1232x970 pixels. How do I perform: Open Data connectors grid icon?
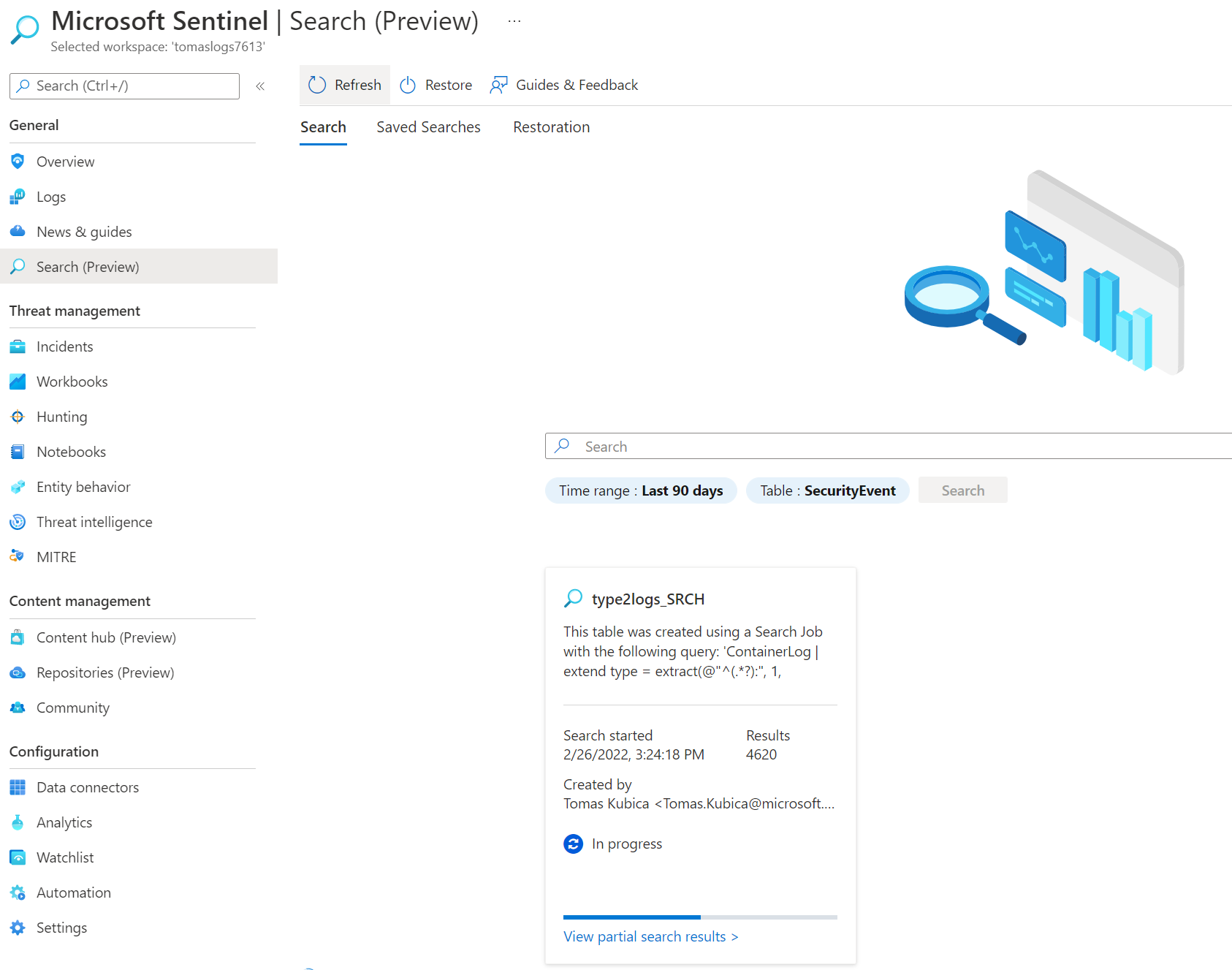tap(18, 787)
